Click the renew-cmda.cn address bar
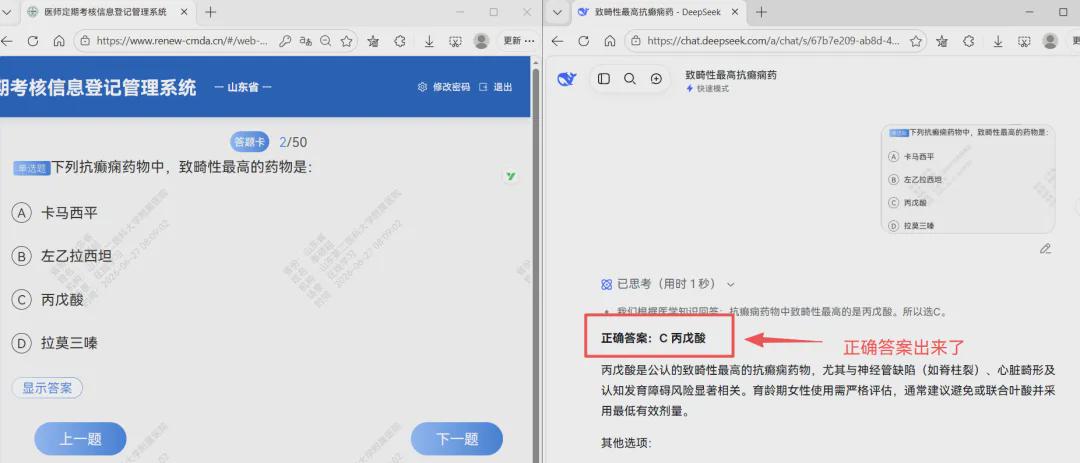Viewport: 1080px width, 463px height. pyautogui.click(x=183, y=41)
